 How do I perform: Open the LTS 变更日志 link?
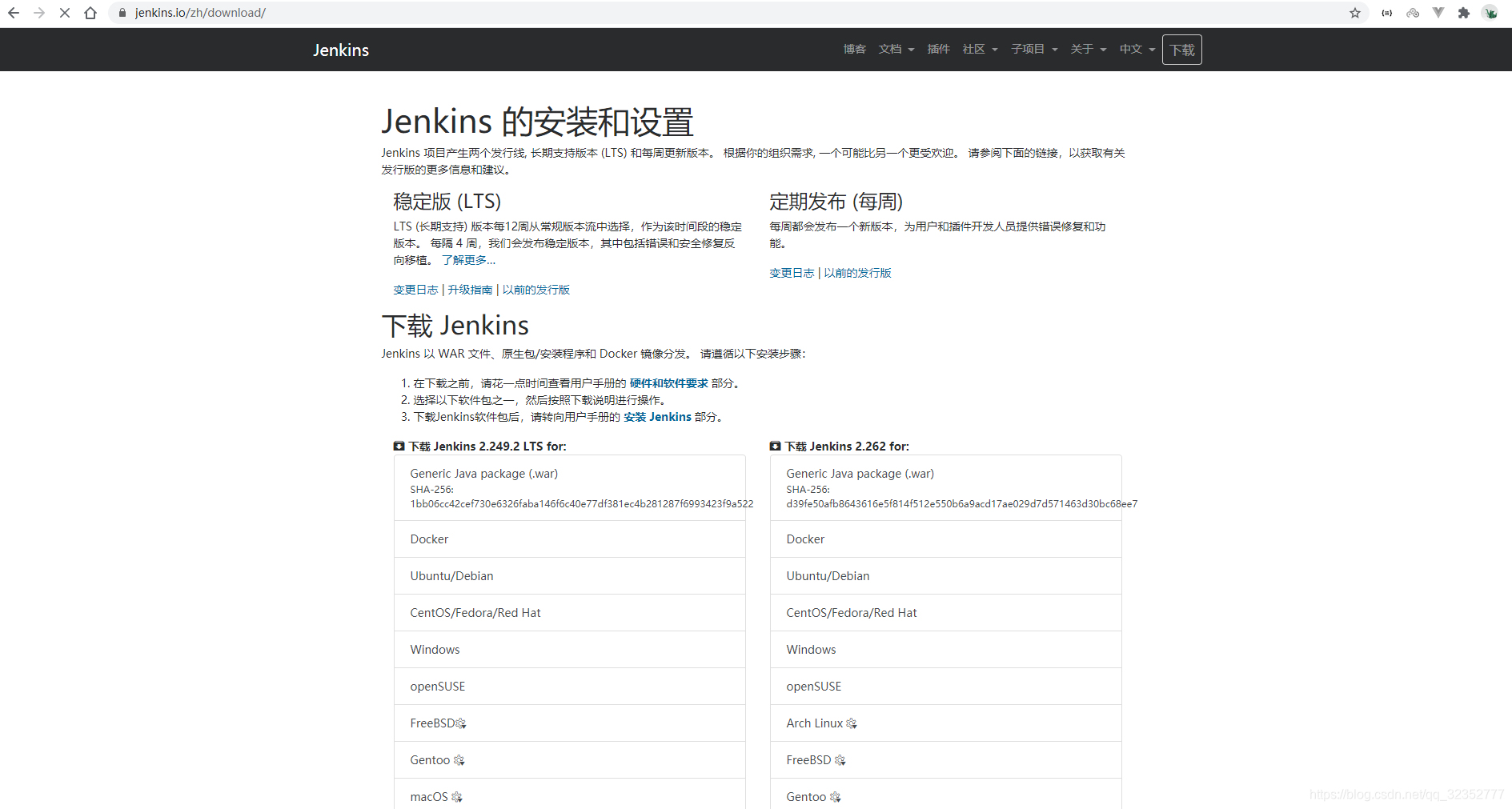point(415,290)
